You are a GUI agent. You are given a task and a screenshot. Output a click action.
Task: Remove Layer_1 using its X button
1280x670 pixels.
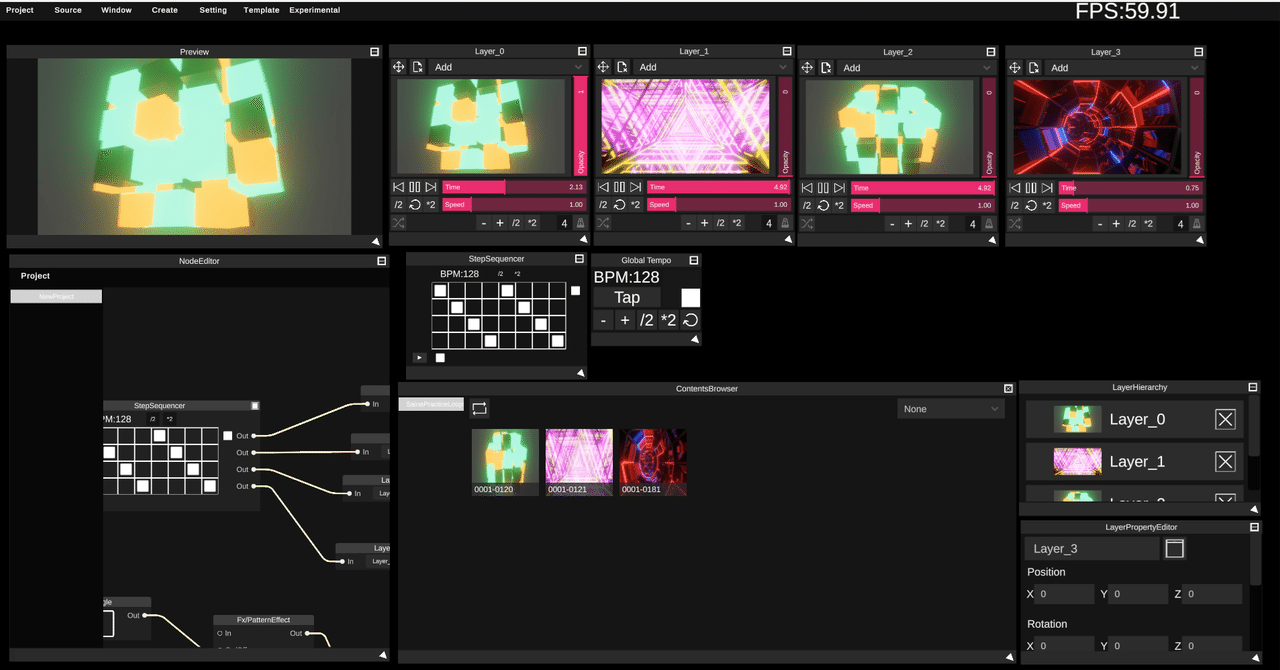tap(1225, 461)
